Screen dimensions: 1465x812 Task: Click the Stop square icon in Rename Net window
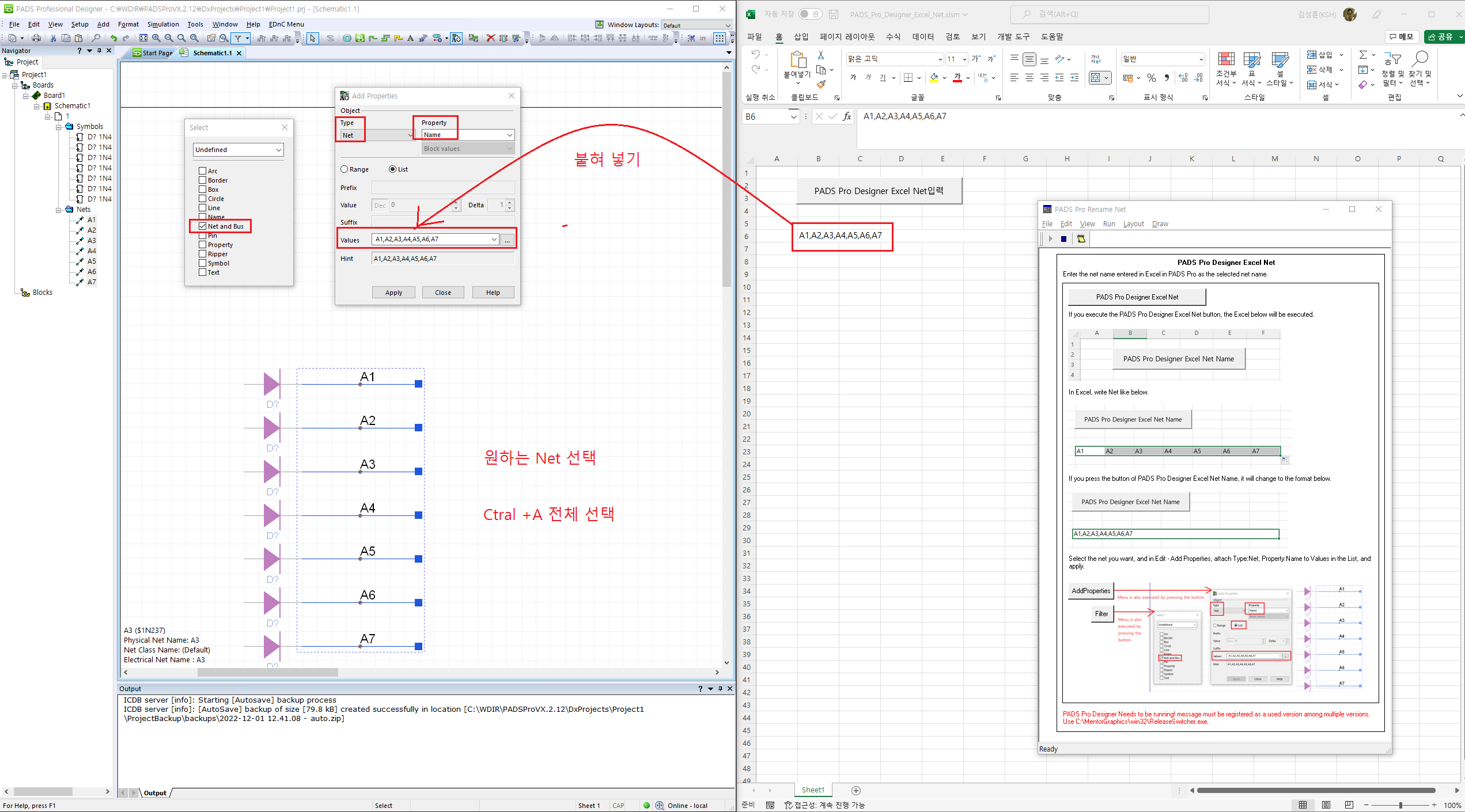(x=1063, y=238)
